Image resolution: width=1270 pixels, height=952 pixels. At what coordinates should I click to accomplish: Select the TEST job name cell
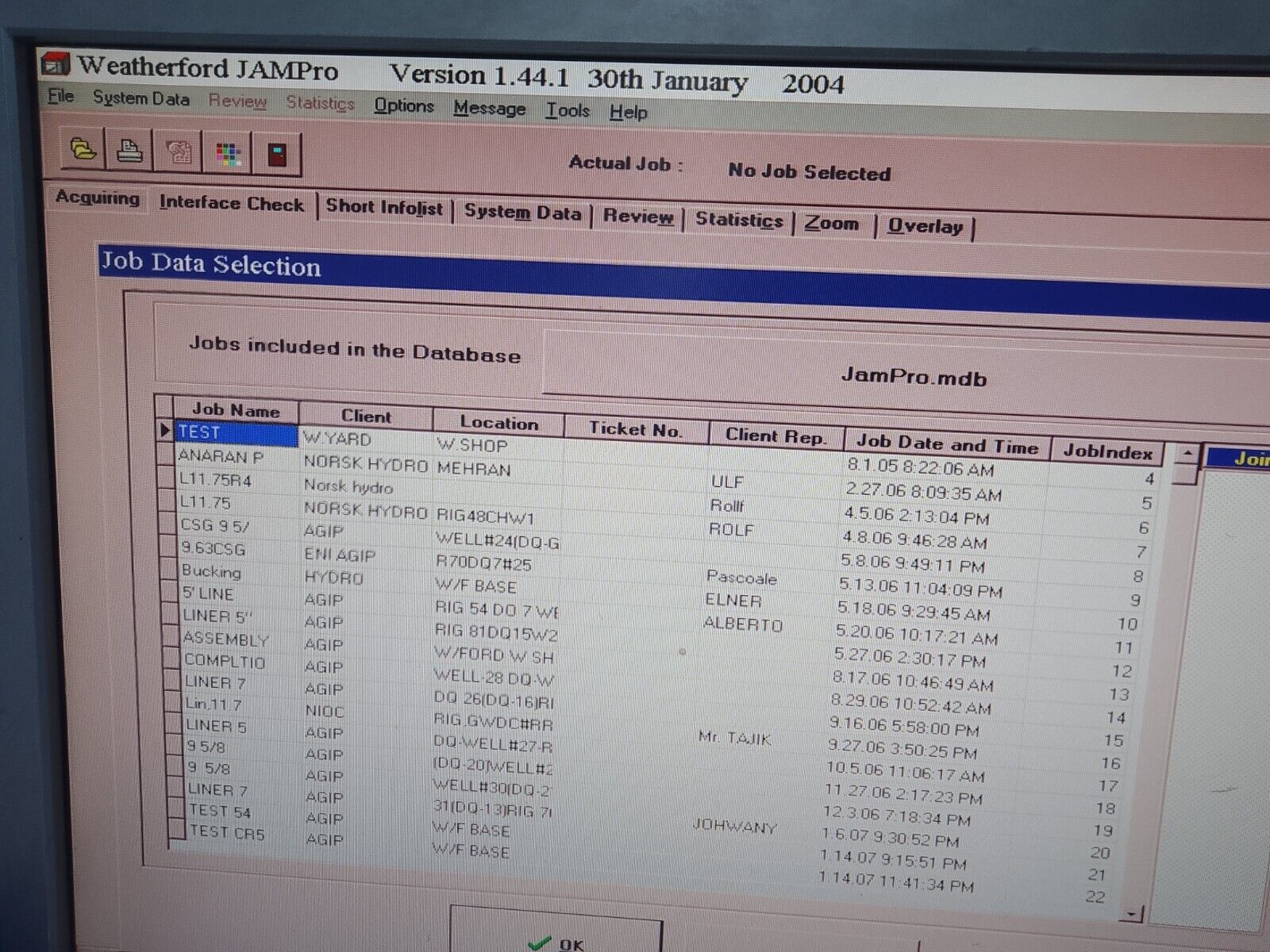point(237,433)
